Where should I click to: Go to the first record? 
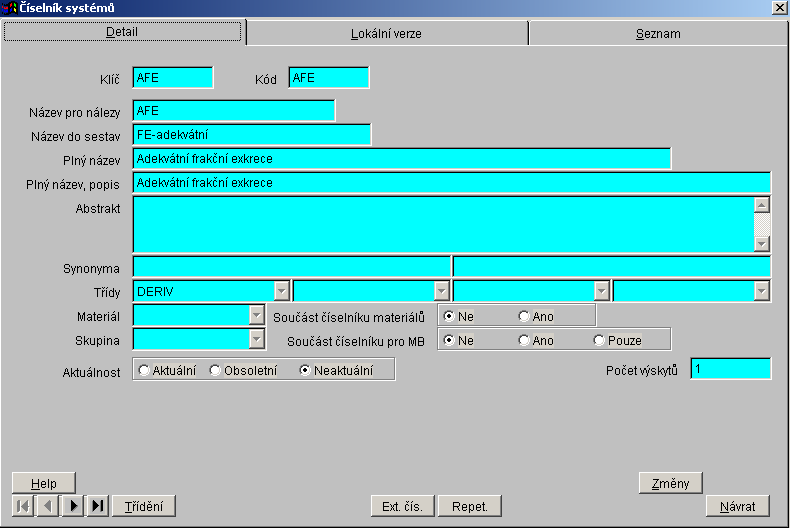point(22,506)
